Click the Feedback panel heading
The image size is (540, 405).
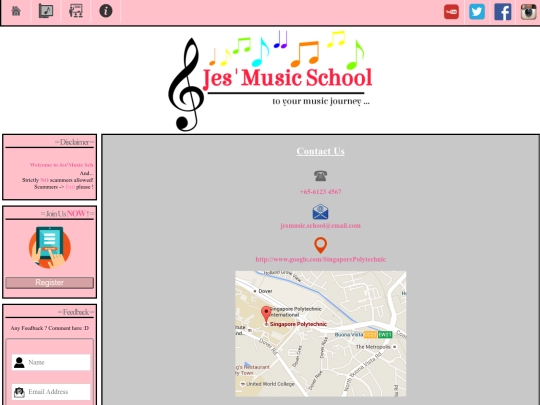(76, 312)
